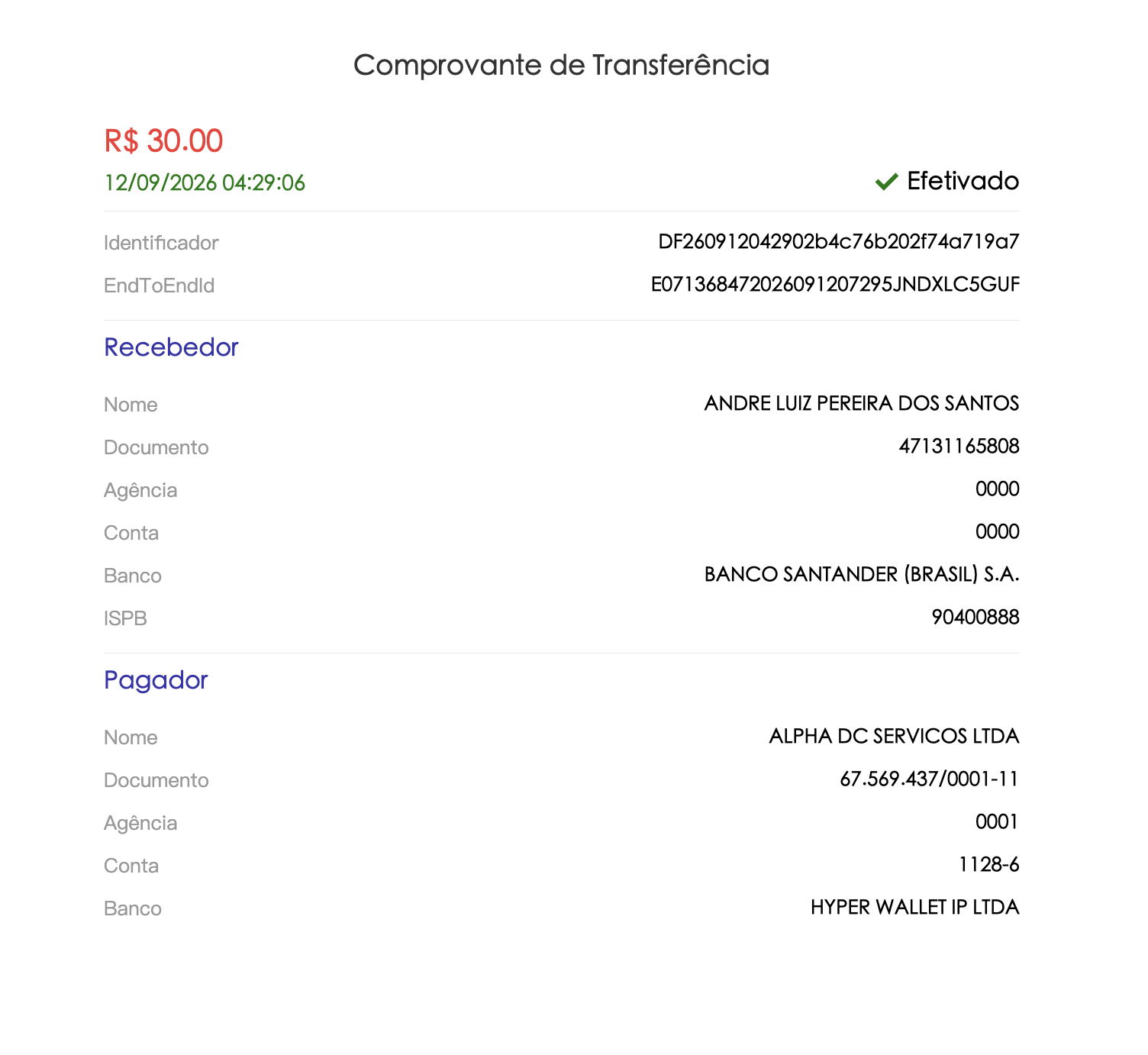This screenshot has height=1055, width=1148.
Task: Click the R$ 30.00 amount
Action: click(x=163, y=140)
